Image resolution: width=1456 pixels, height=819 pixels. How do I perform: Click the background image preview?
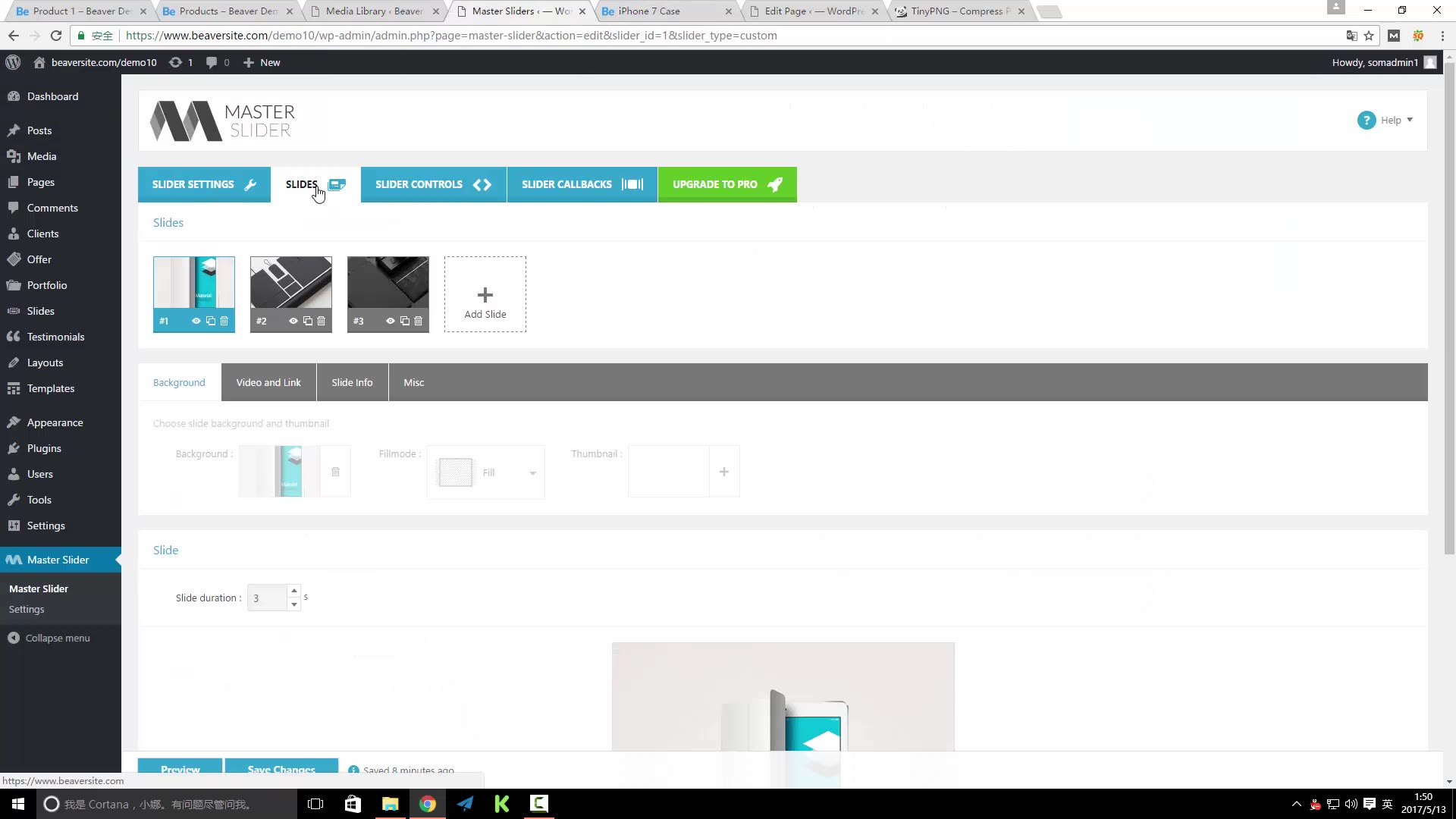279,472
